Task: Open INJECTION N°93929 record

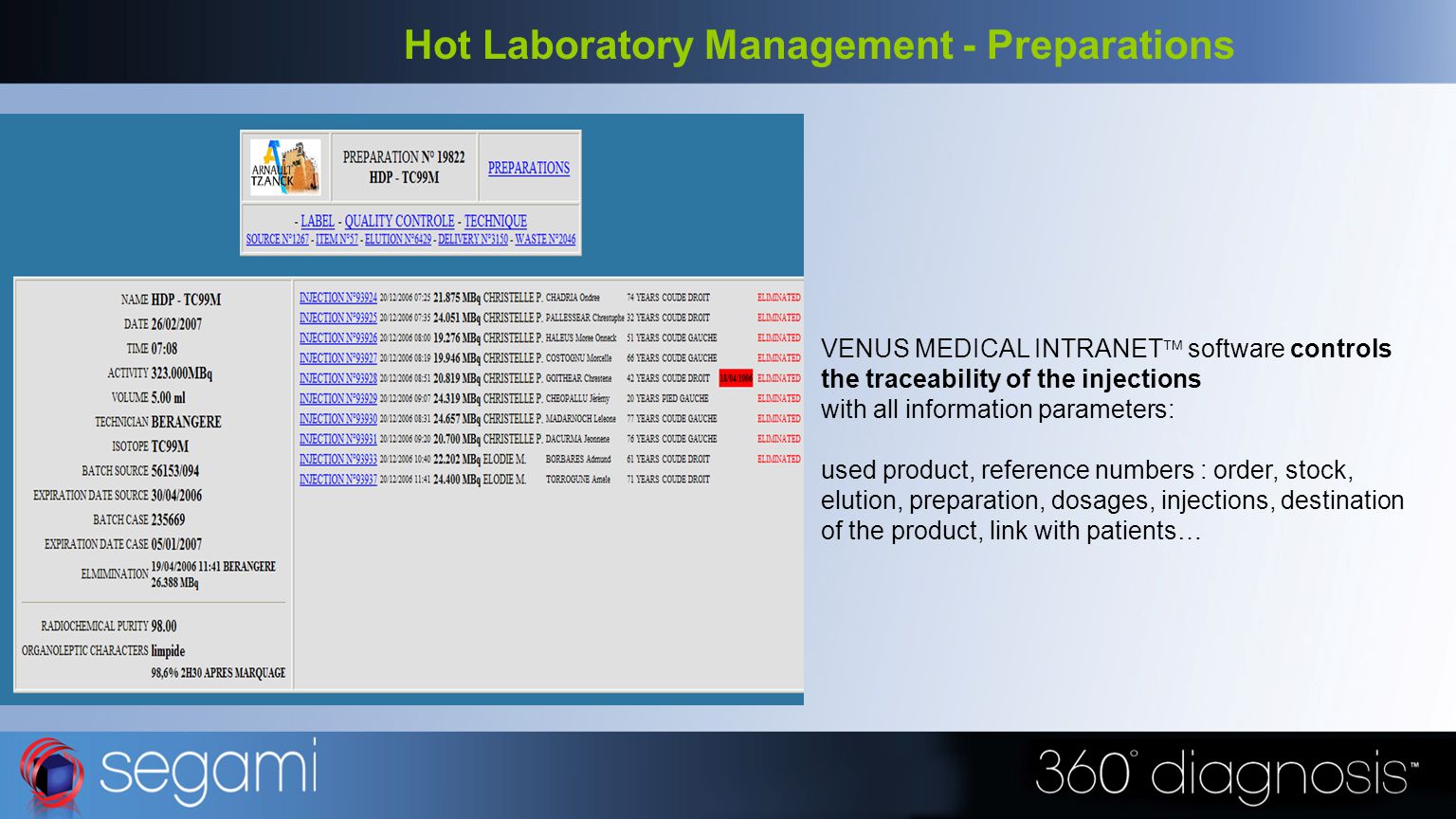Action: (338, 398)
